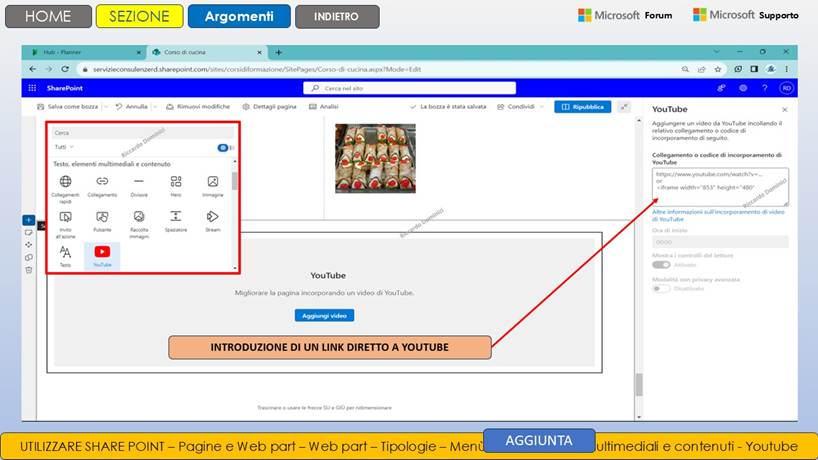
Task: Click the collapse/expand icon next to Ripubblica
Action: click(624, 107)
